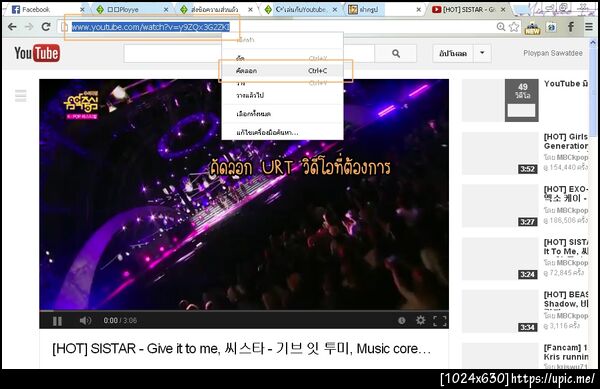Mute the video with the speaker icon
This screenshot has width=600, height=389.
85,320
